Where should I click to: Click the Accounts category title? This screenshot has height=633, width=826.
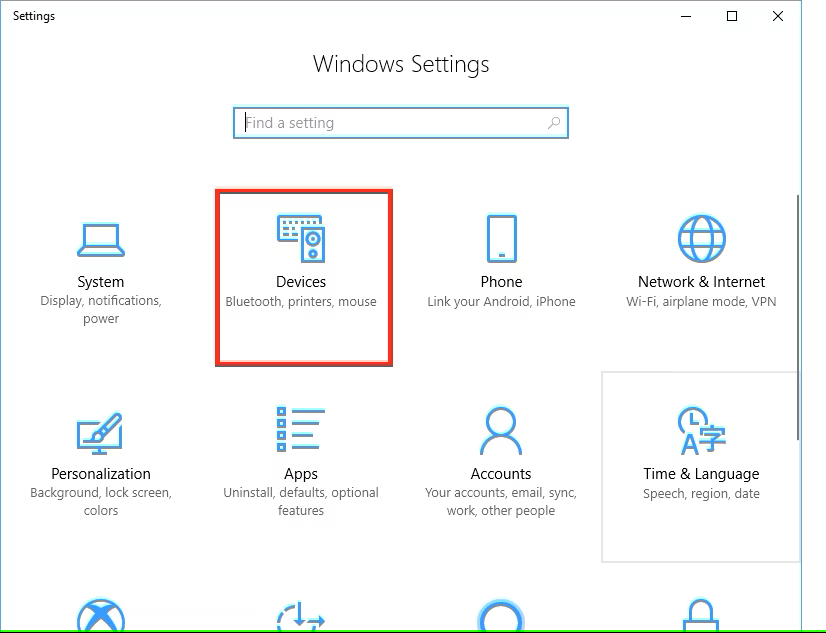pyautogui.click(x=501, y=473)
